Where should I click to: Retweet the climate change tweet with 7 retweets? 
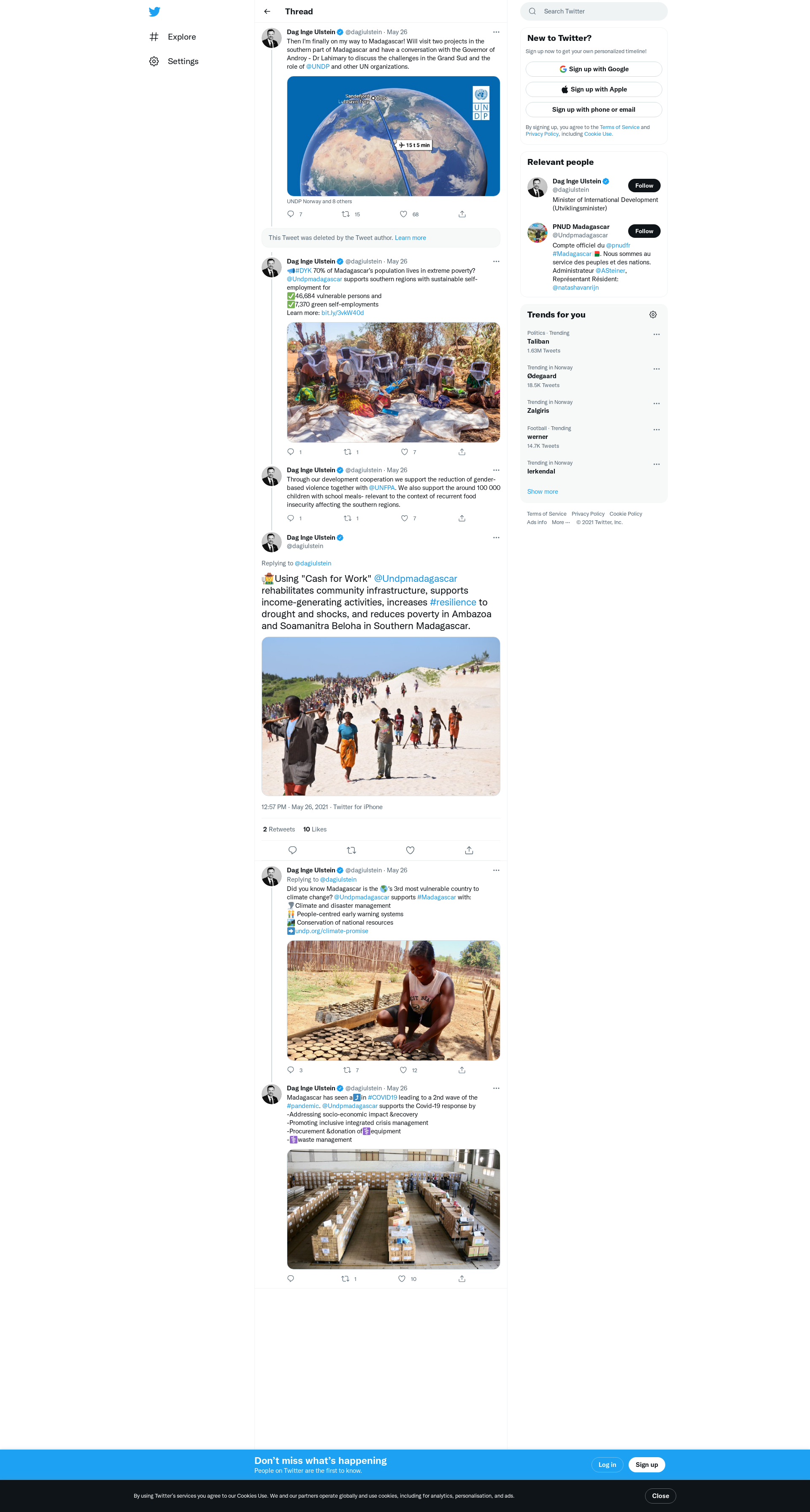(347, 1070)
